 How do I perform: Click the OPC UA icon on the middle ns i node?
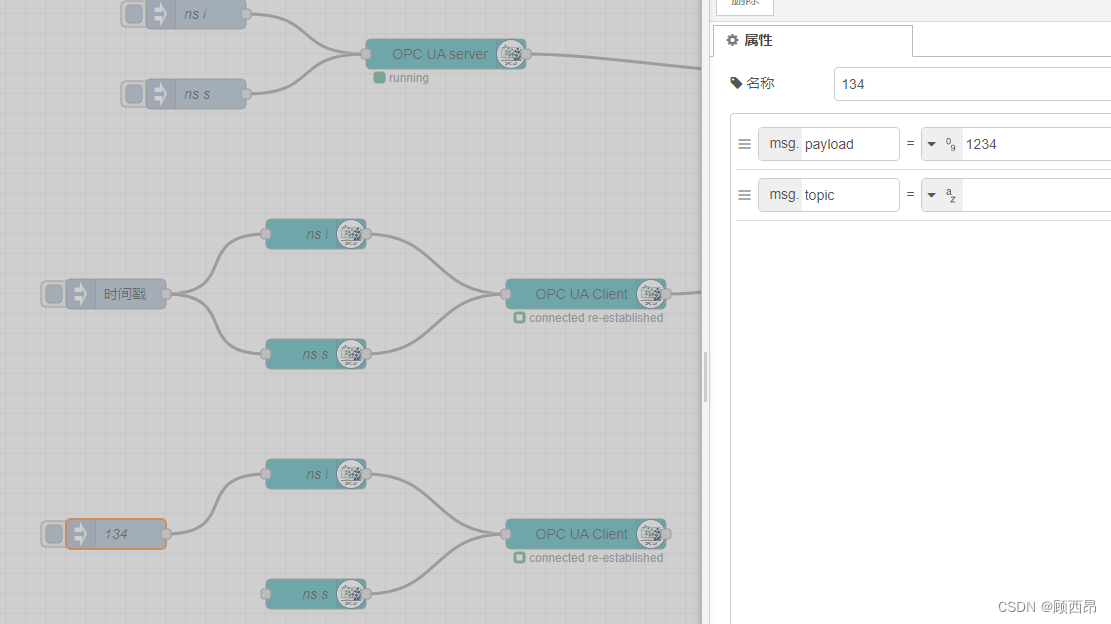pos(351,234)
